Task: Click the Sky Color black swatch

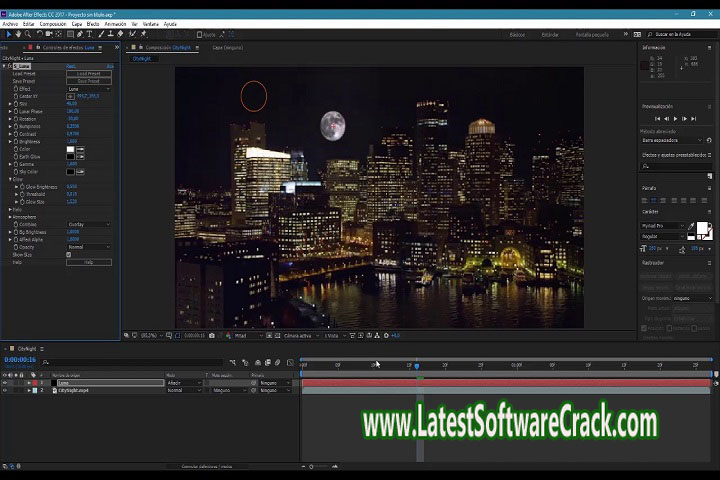Action: coord(70,171)
